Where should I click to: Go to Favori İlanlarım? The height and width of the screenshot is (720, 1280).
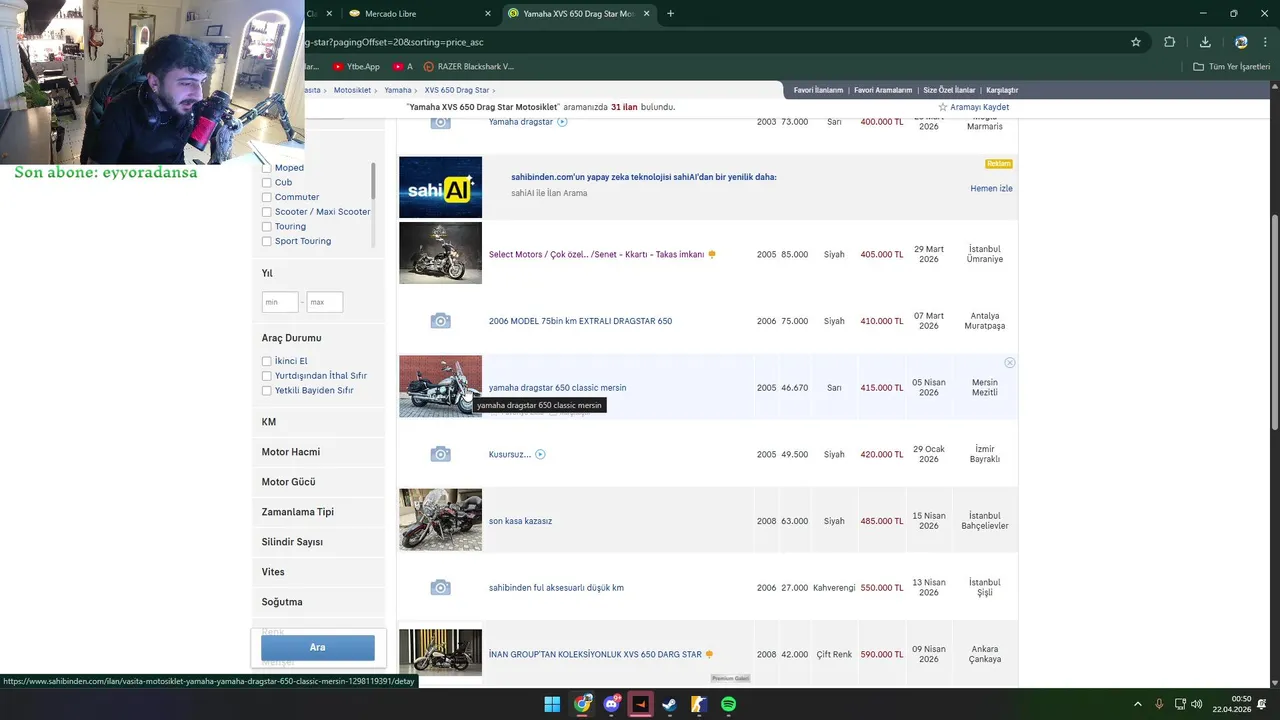(x=818, y=90)
